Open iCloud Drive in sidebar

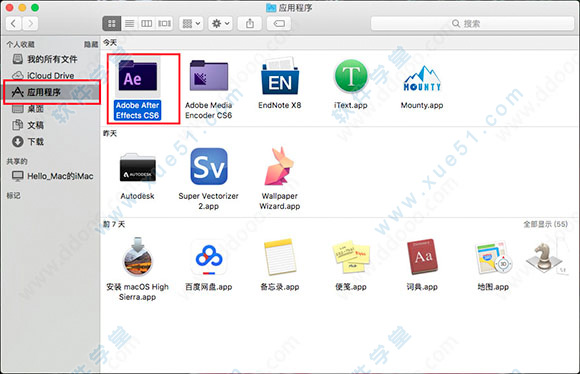tap(52, 75)
